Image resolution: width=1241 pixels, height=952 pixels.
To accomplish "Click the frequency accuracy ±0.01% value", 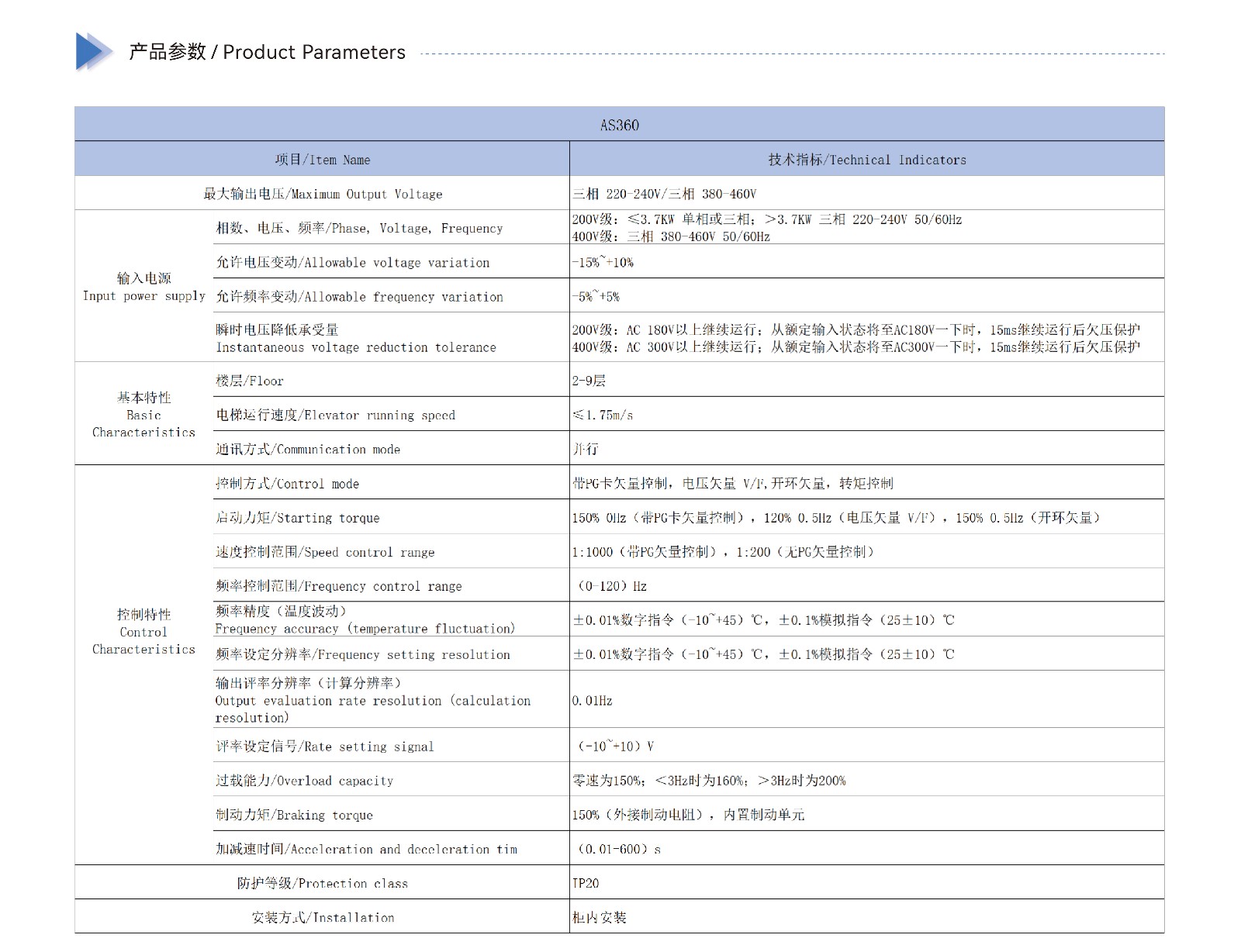I will 764,620.
